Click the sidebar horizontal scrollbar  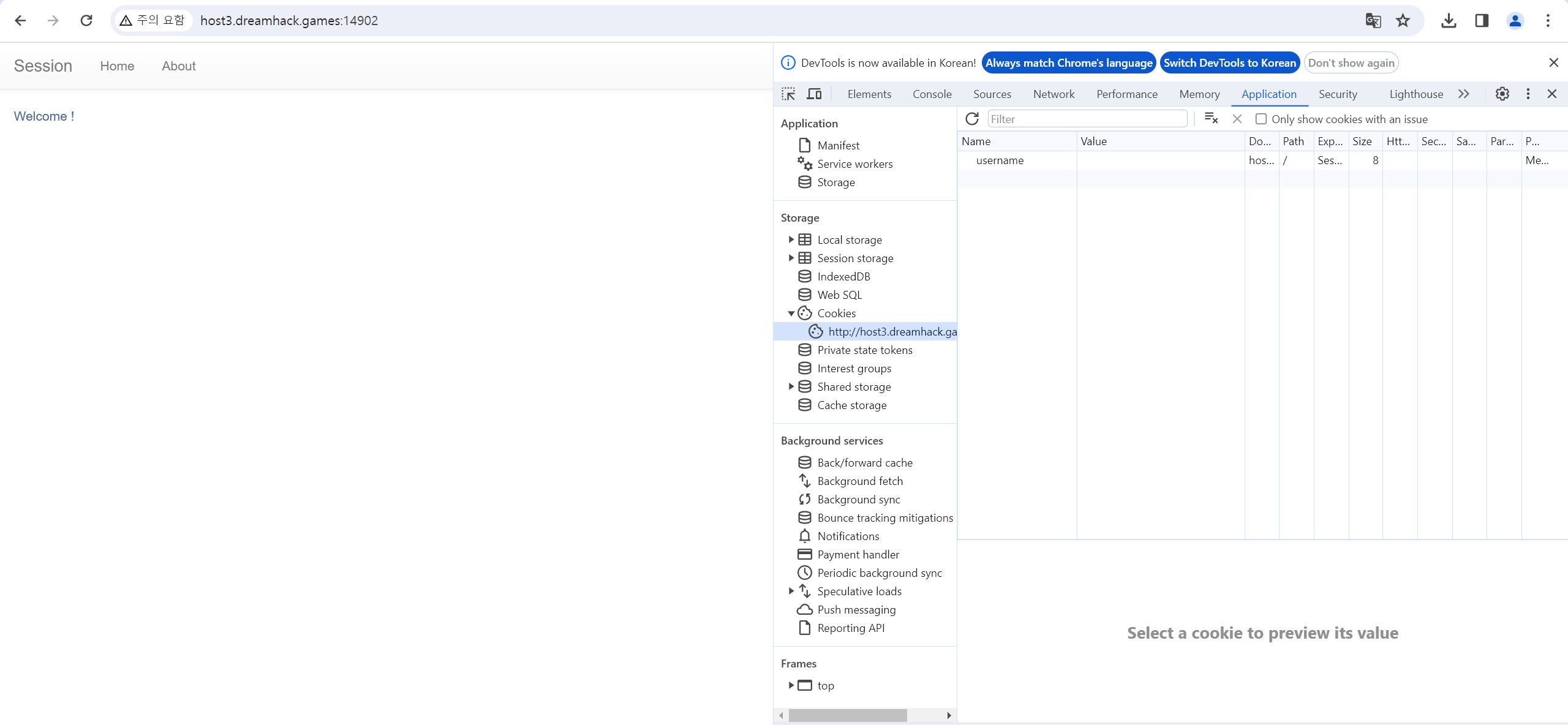[847, 715]
